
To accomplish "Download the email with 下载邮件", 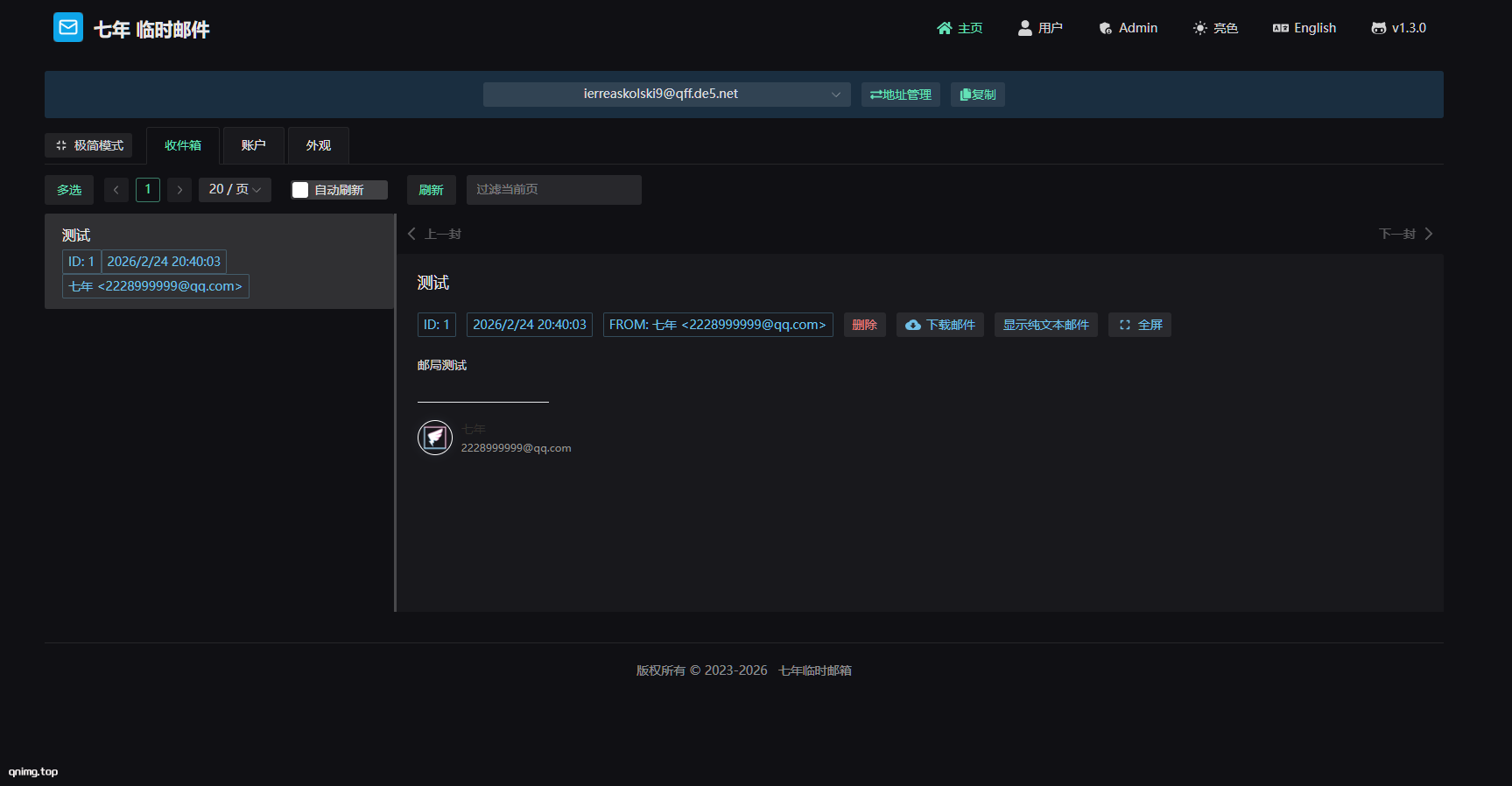I will pyautogui.click(x=940, y=325).
